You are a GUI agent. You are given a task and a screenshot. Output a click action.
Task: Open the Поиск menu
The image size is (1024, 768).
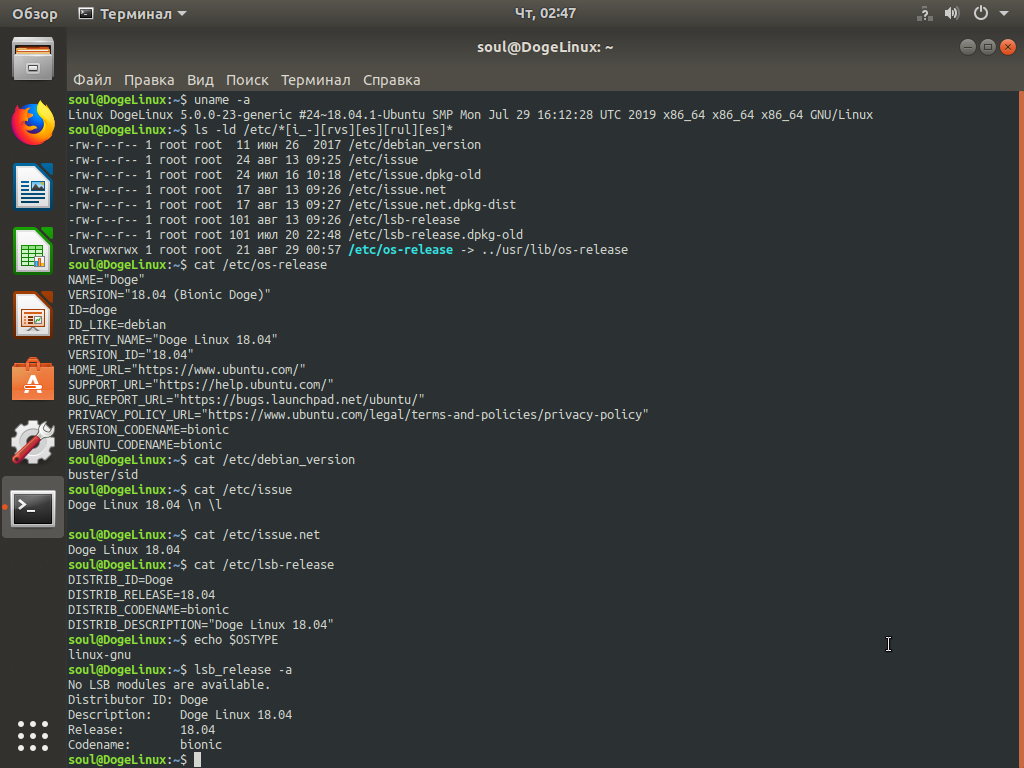pyautogui.click(x=247, y=80)
